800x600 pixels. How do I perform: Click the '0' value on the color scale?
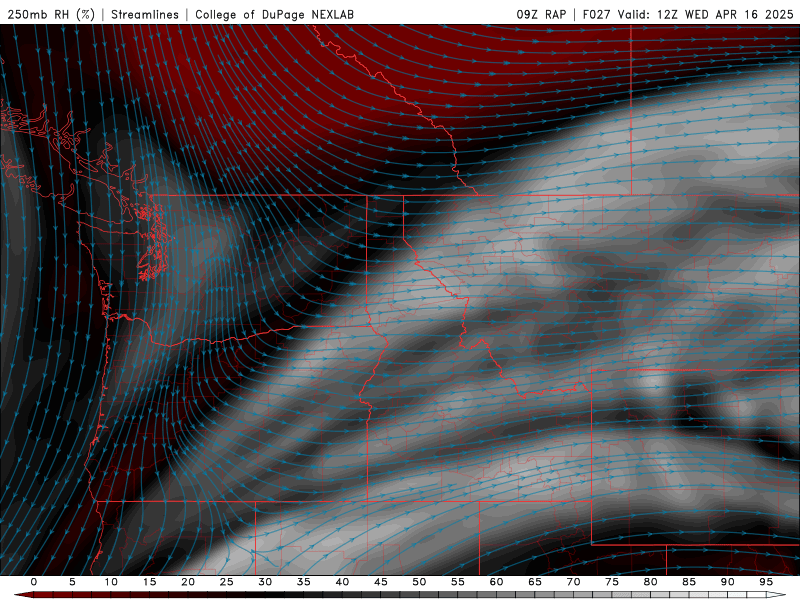(x=34, y=582)
